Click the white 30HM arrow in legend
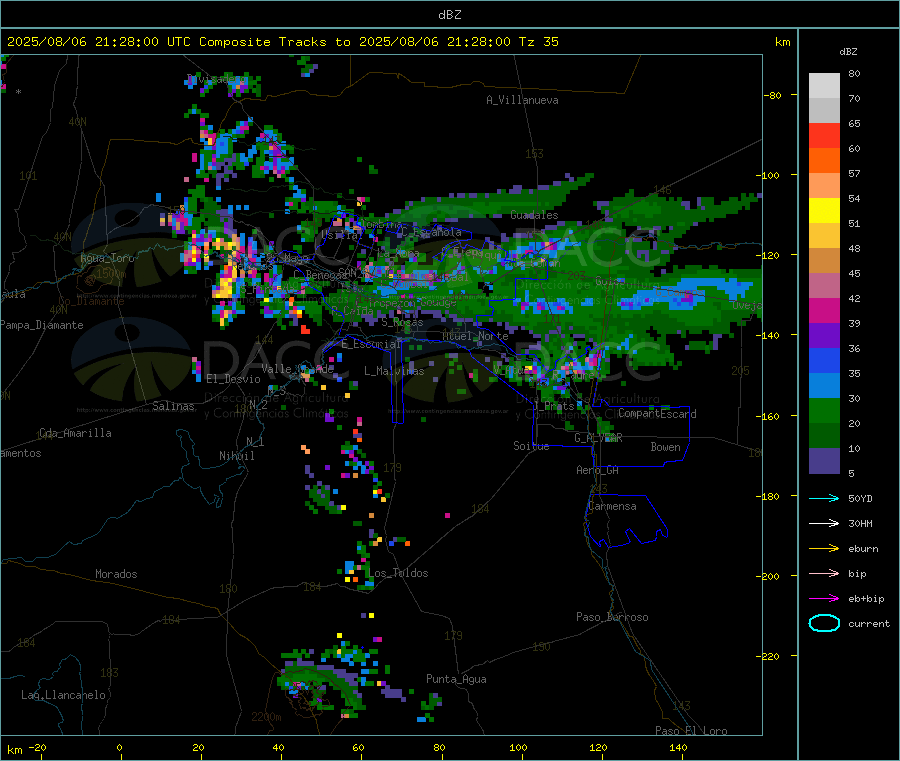Viewport: 900px width, 761px height. (824, 523)
